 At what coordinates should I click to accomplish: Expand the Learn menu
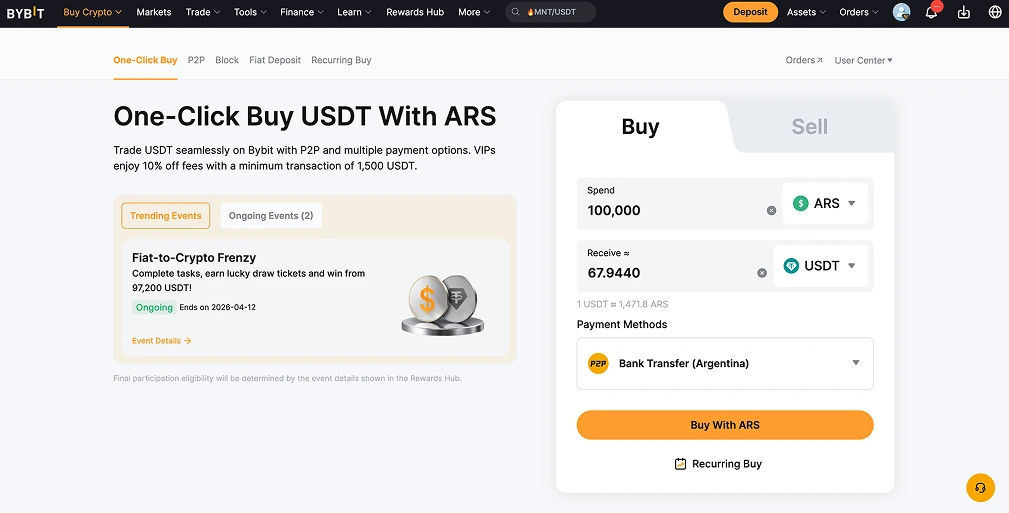click(354, 12)
